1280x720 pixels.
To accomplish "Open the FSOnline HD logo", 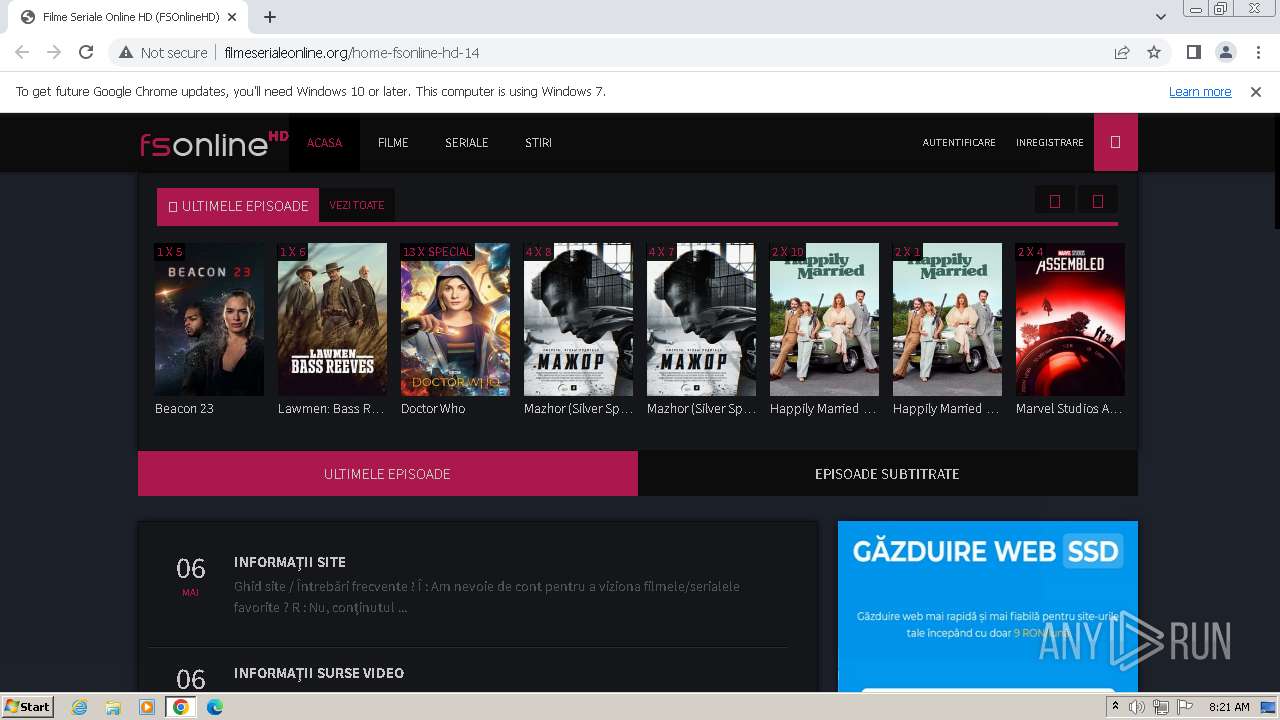I will pyautogui.click(x=214, y=143).
